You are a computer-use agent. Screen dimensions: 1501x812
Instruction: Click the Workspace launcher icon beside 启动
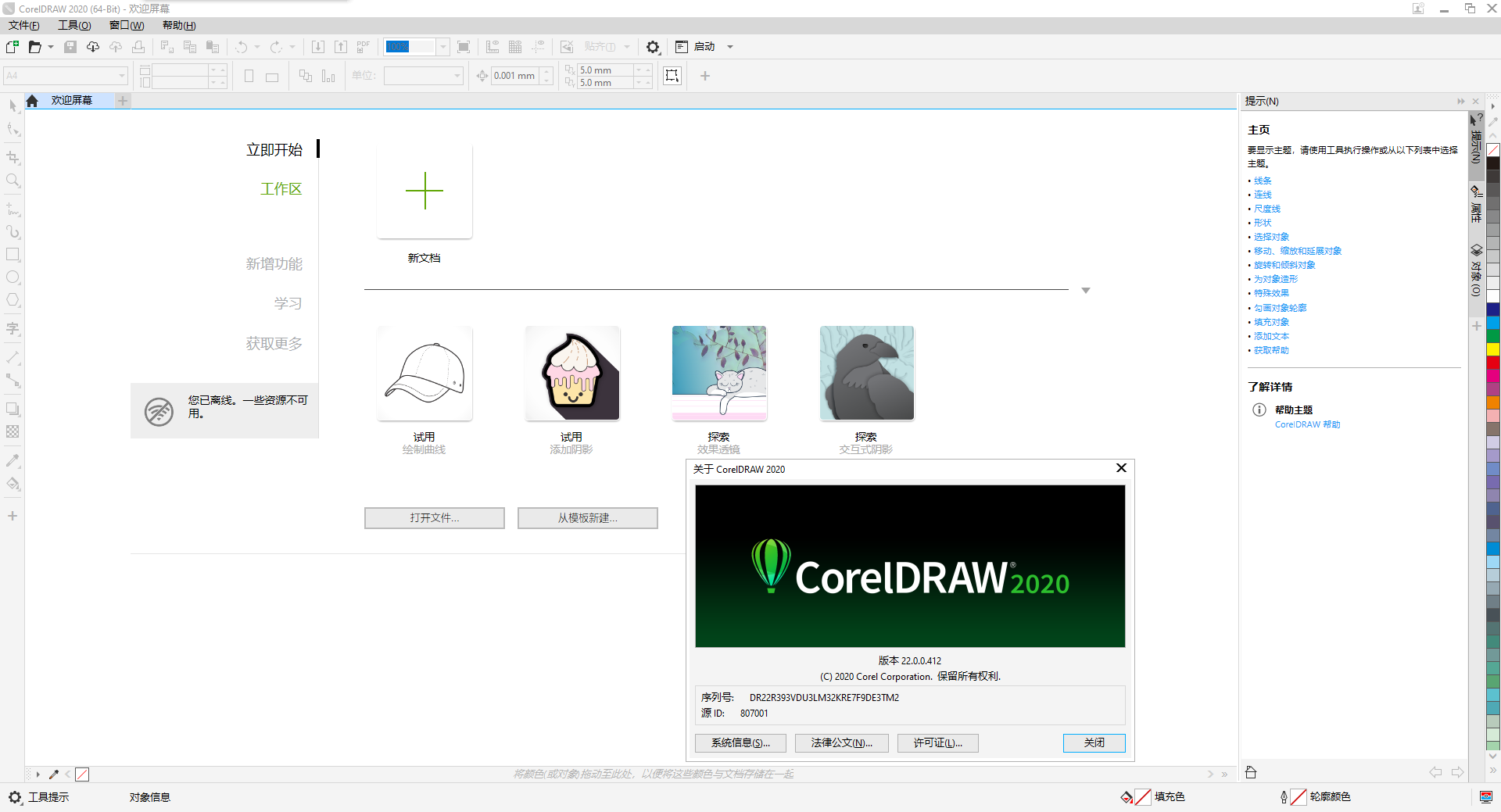tap(682, 47)
